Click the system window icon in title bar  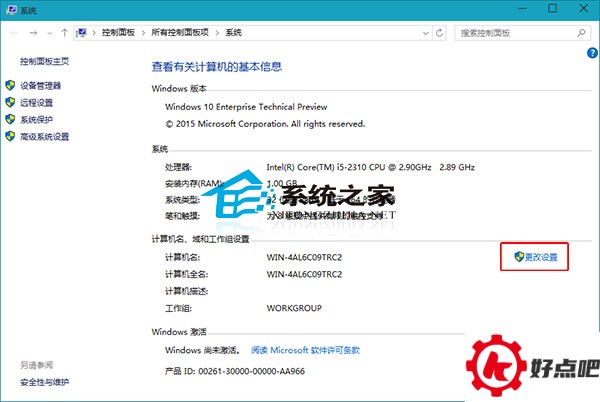(11, 10)
